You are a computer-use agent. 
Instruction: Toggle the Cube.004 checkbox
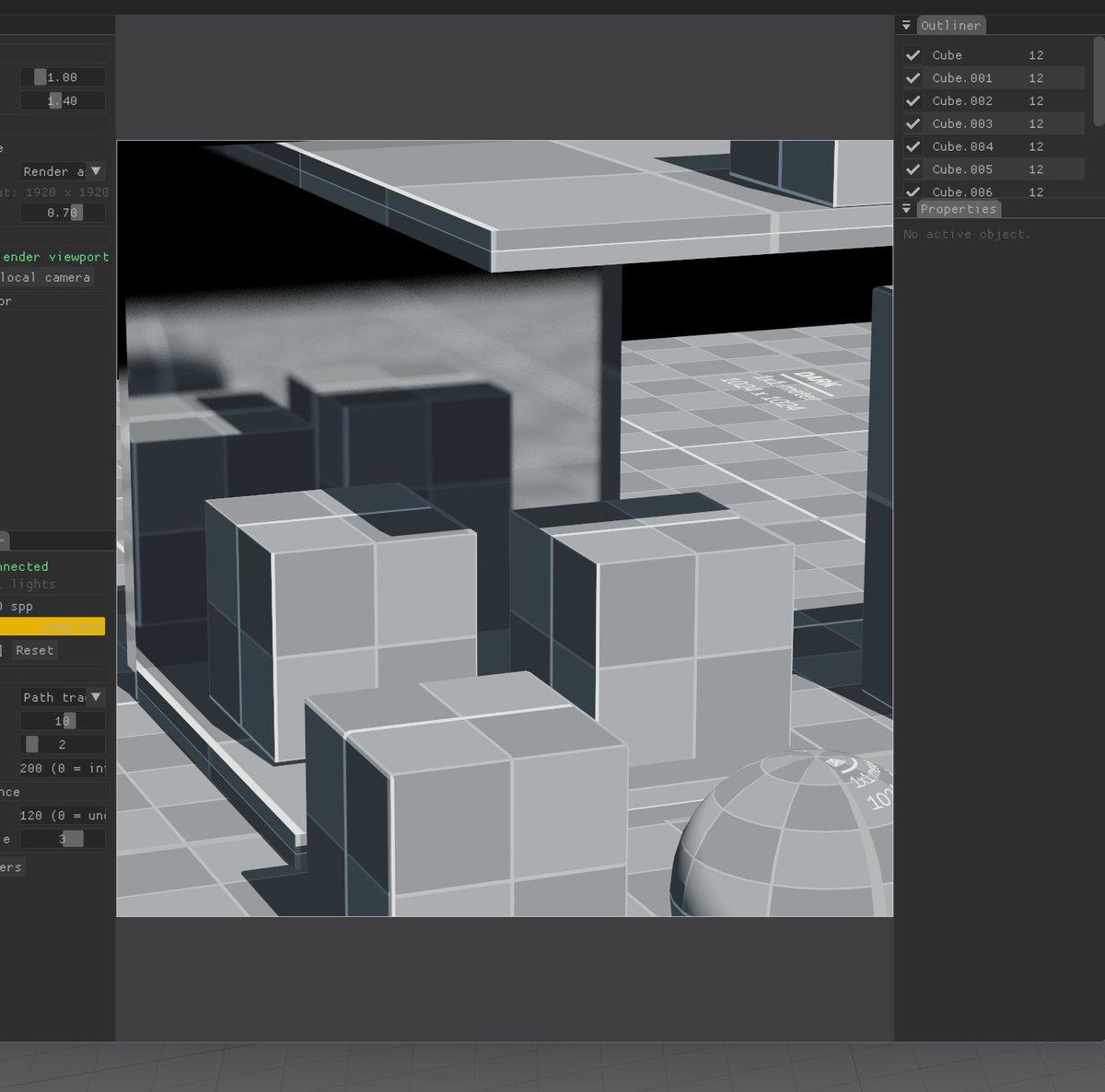click(913, 146)
